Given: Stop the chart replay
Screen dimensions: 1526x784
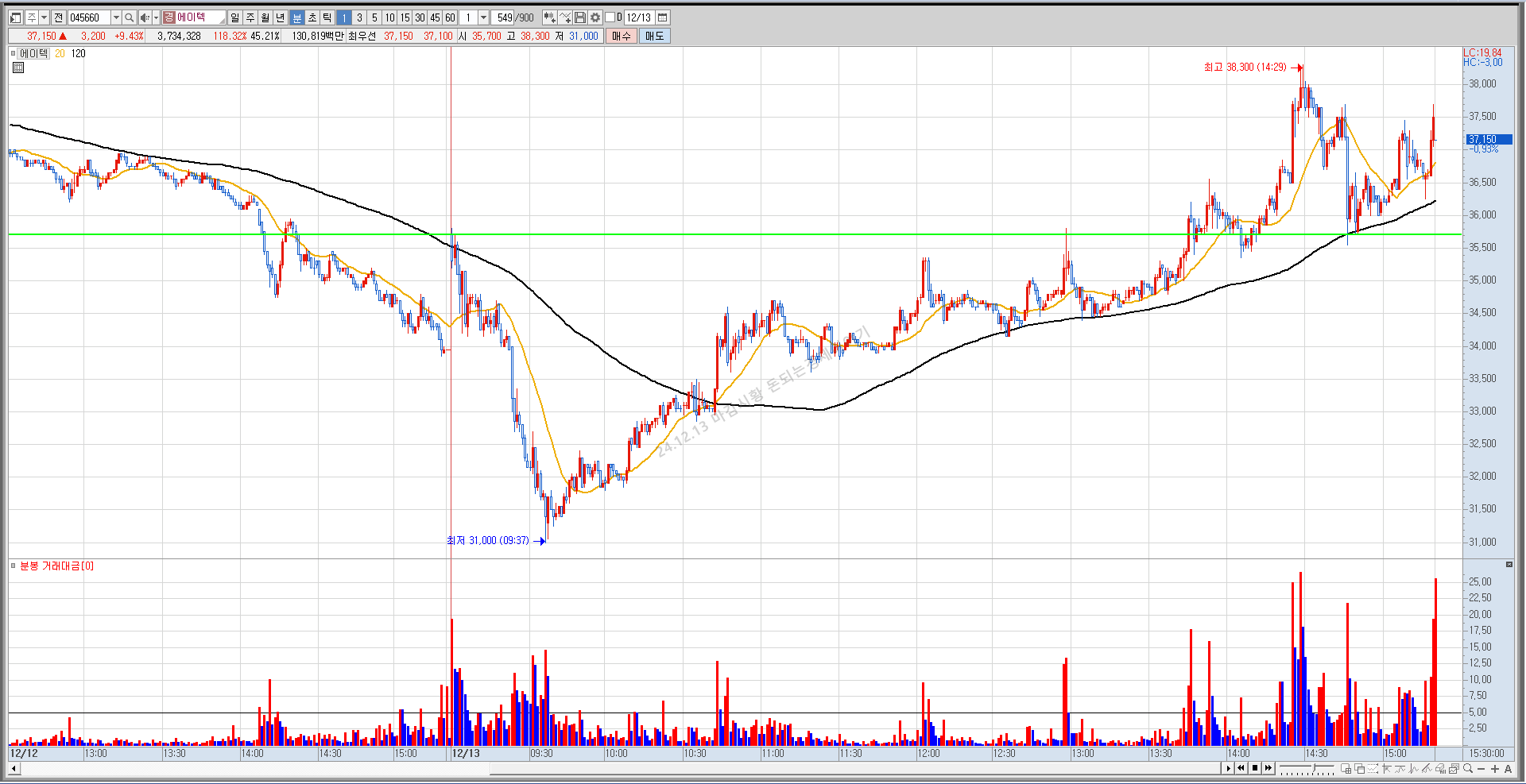Looking at the screenshot, I should pyautogui.click(x=1255, y=768).
